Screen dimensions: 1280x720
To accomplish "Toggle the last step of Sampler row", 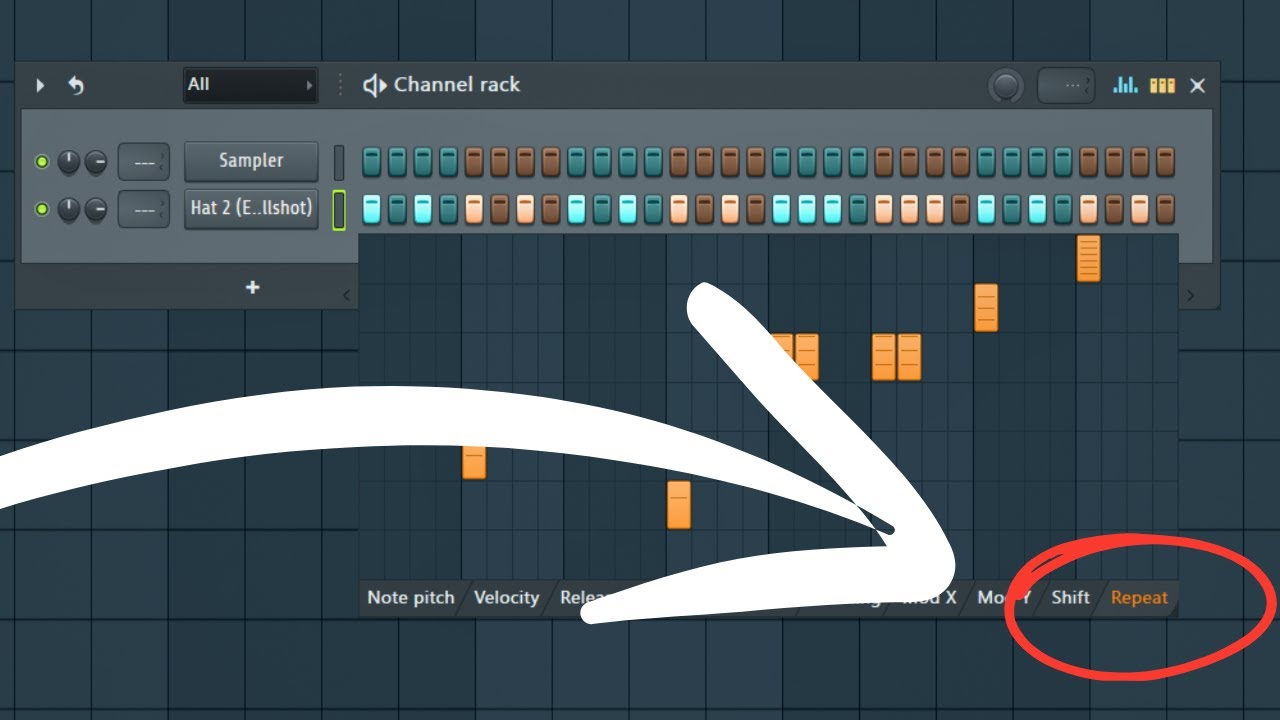I will click(x=1165, y=161).
